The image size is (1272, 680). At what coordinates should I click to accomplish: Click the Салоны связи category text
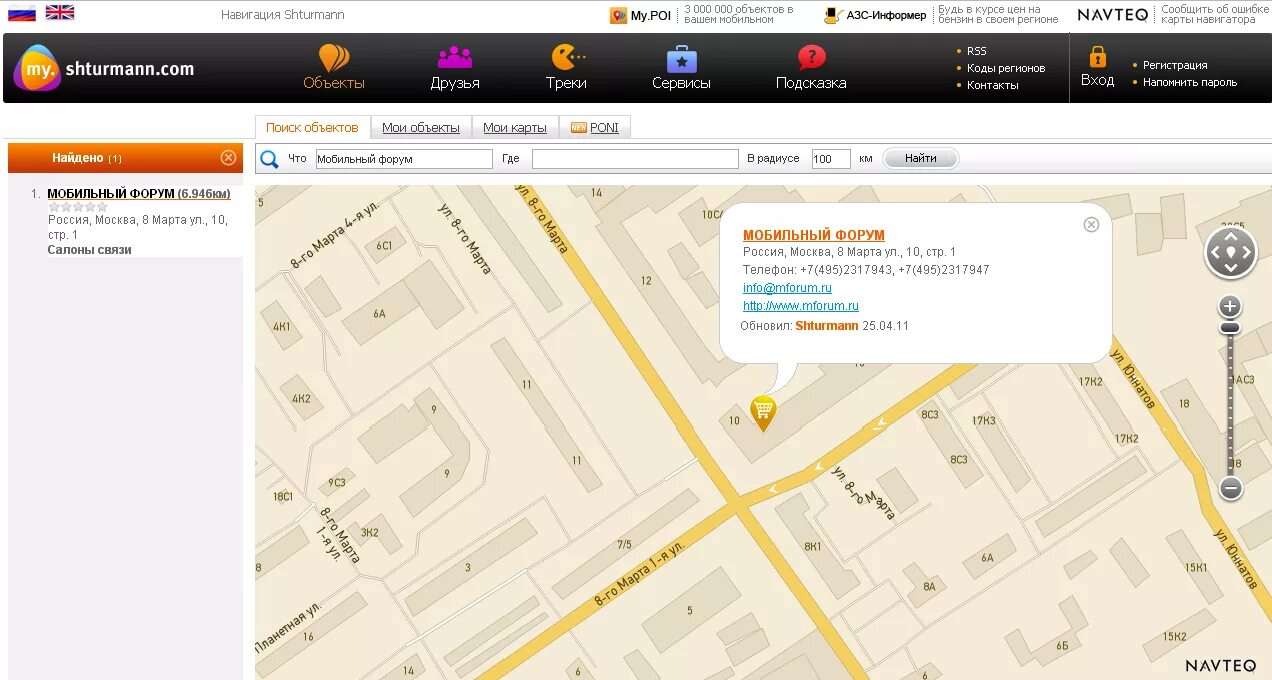point(89,250)
